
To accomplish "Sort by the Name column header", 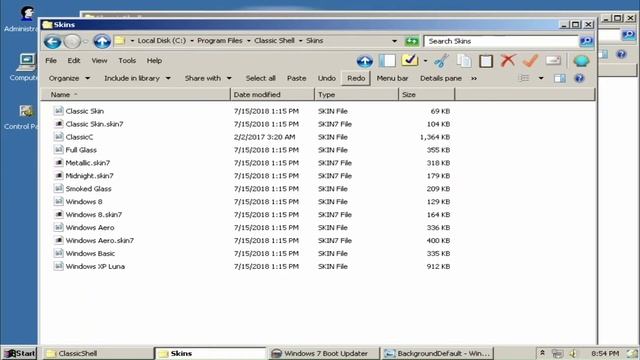I will pyautogui.click(x=136, y=95).
